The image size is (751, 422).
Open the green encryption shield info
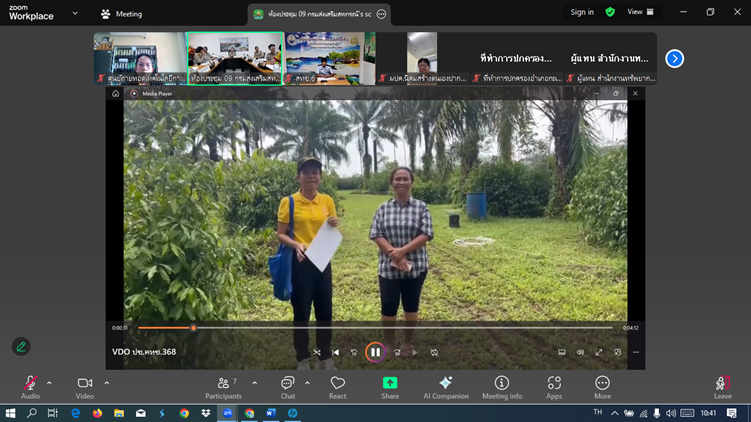click(x=610, y=12)
